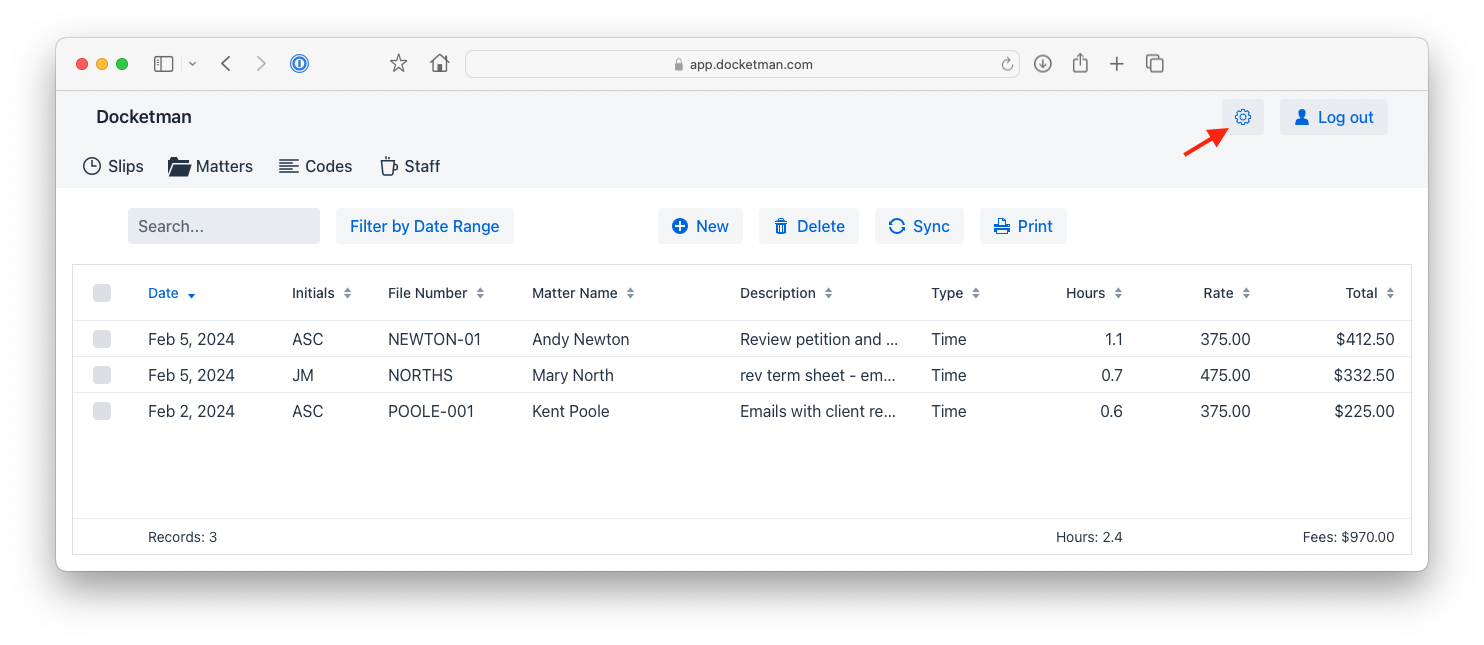Open the Matters tab
Screen dimensions: 1484x645
tap(210, 166)
